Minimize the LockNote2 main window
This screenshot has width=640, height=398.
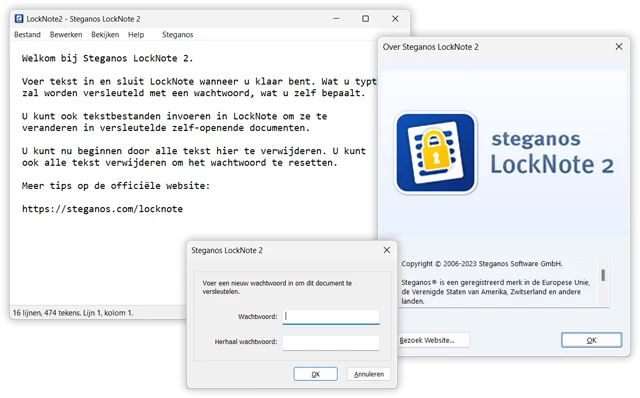336,19
